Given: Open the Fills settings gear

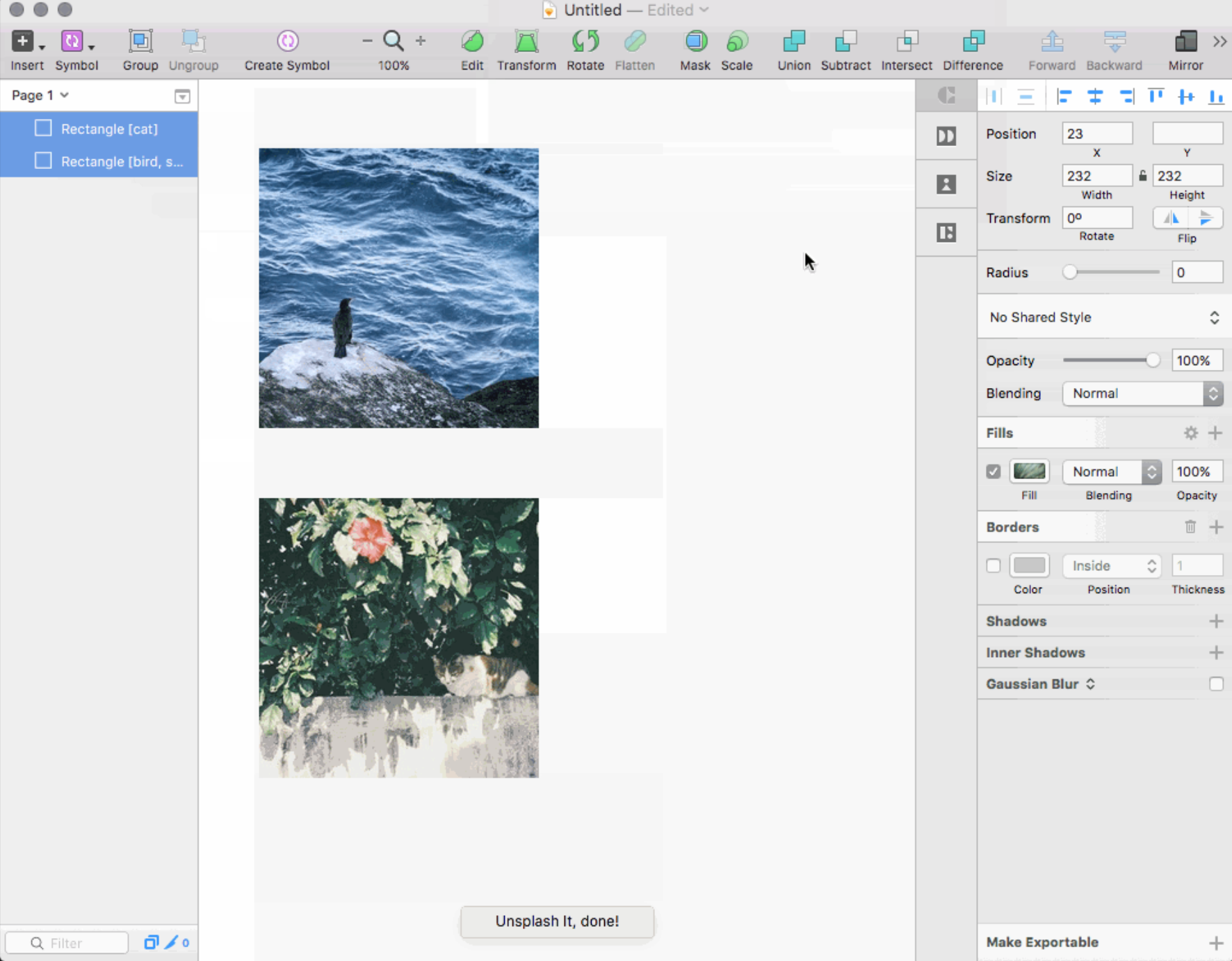Looking at the screenshot, I should point(1192,433).
